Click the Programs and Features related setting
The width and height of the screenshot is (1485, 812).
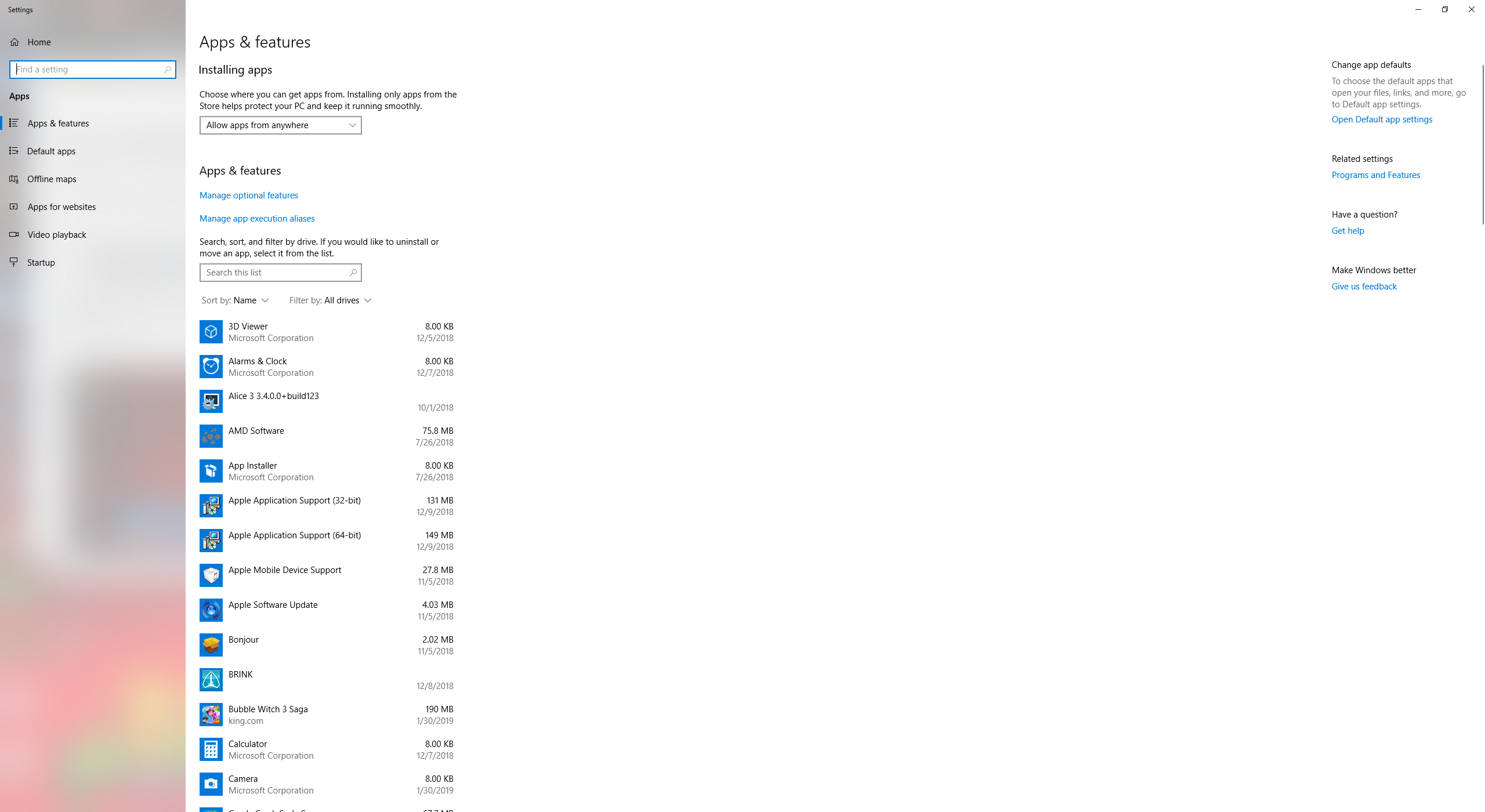pos(1375,174)
